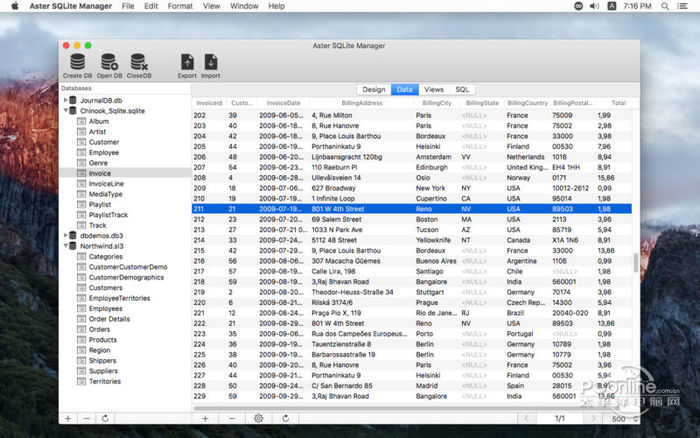Click the JournalDB.db database icon

(73, 100)
